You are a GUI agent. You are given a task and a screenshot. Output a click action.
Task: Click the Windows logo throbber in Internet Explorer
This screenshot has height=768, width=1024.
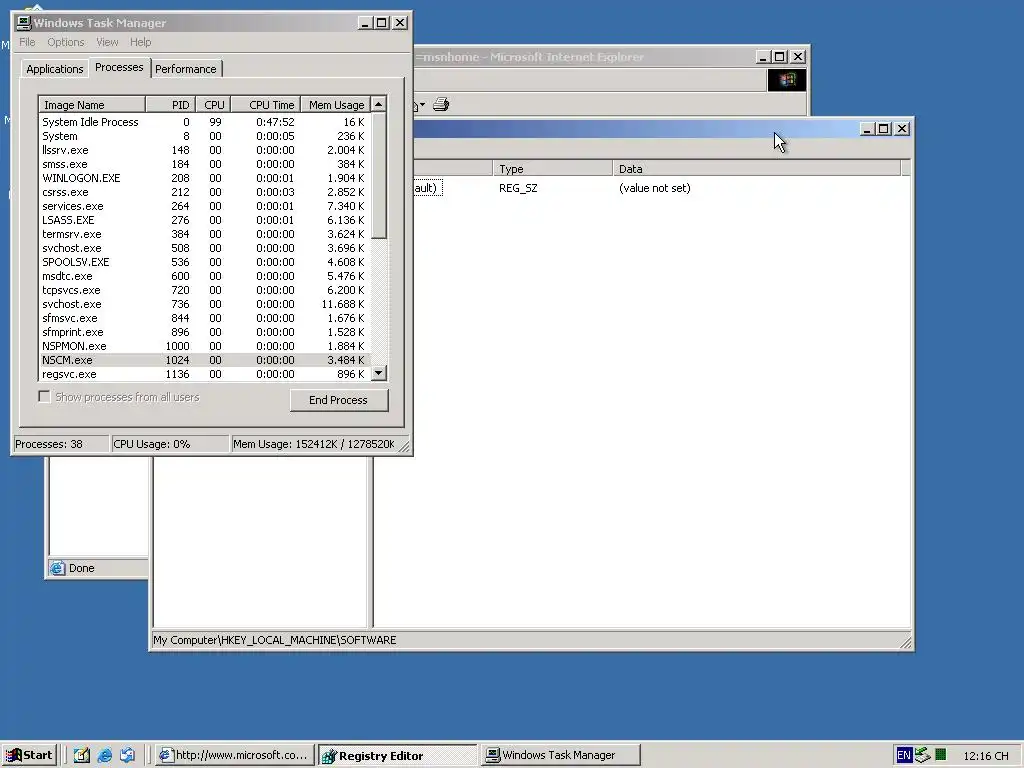786,80
